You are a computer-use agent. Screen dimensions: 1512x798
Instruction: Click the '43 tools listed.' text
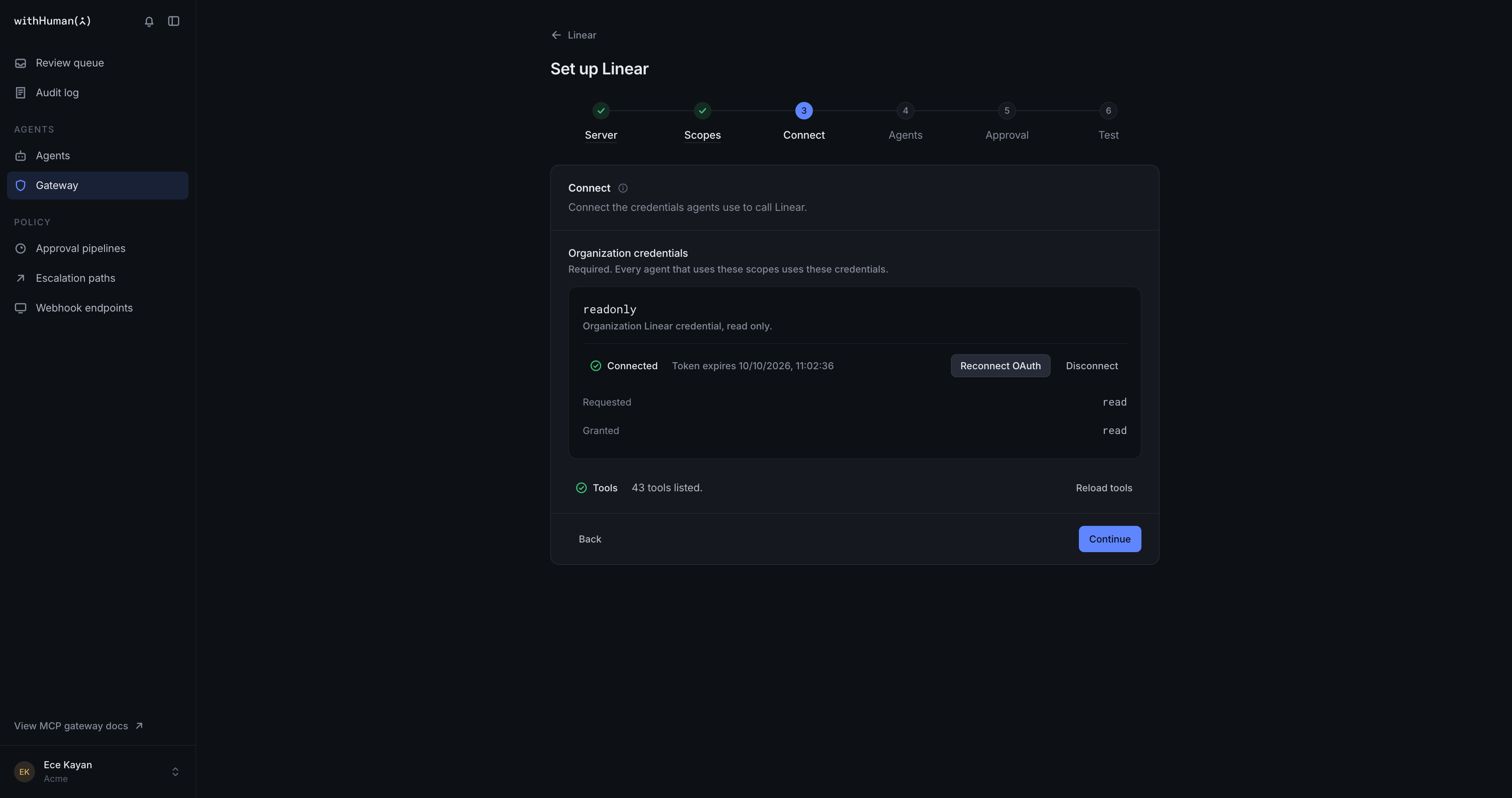tap(667, 488)
